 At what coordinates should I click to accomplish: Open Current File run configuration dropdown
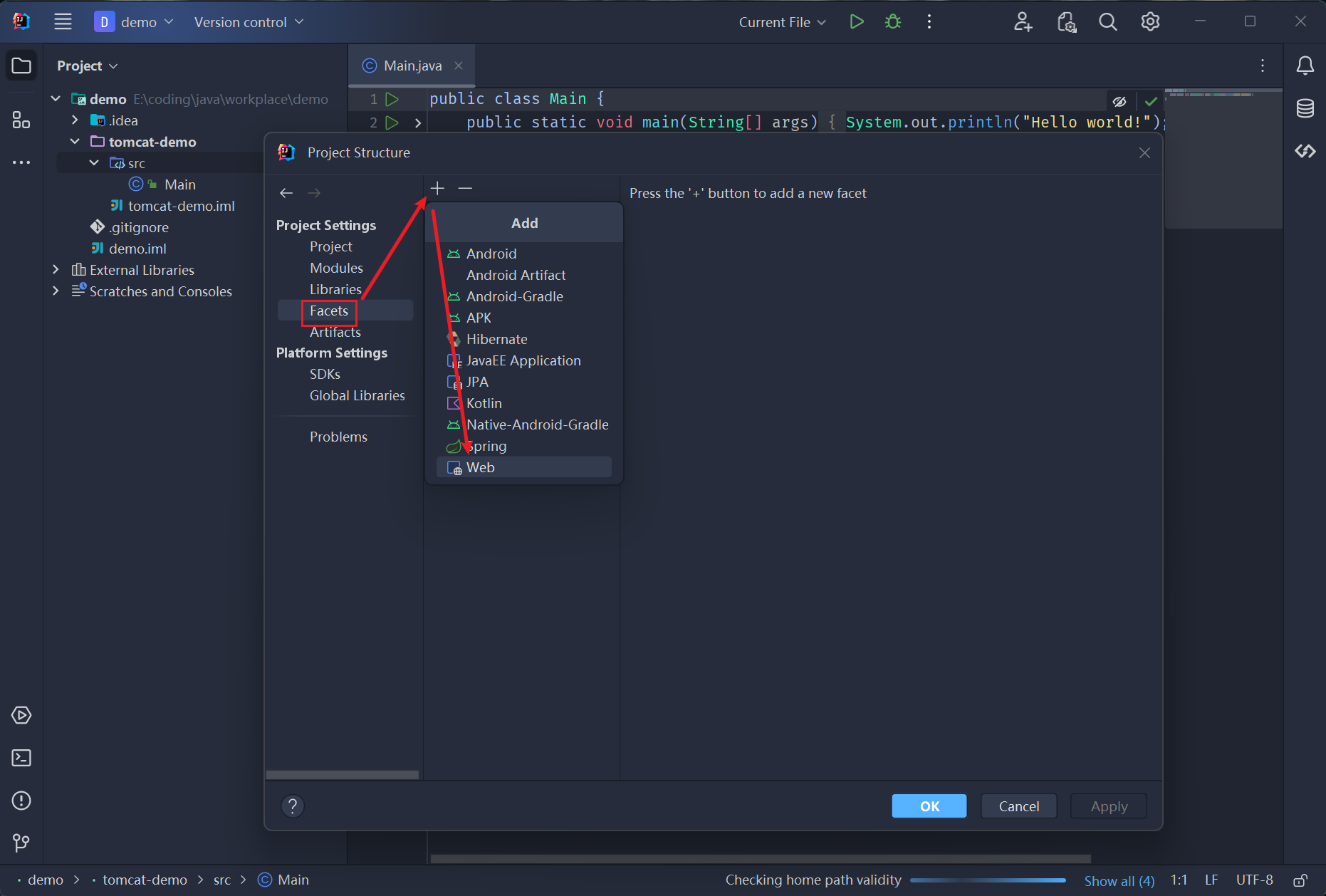click(782, 22)
